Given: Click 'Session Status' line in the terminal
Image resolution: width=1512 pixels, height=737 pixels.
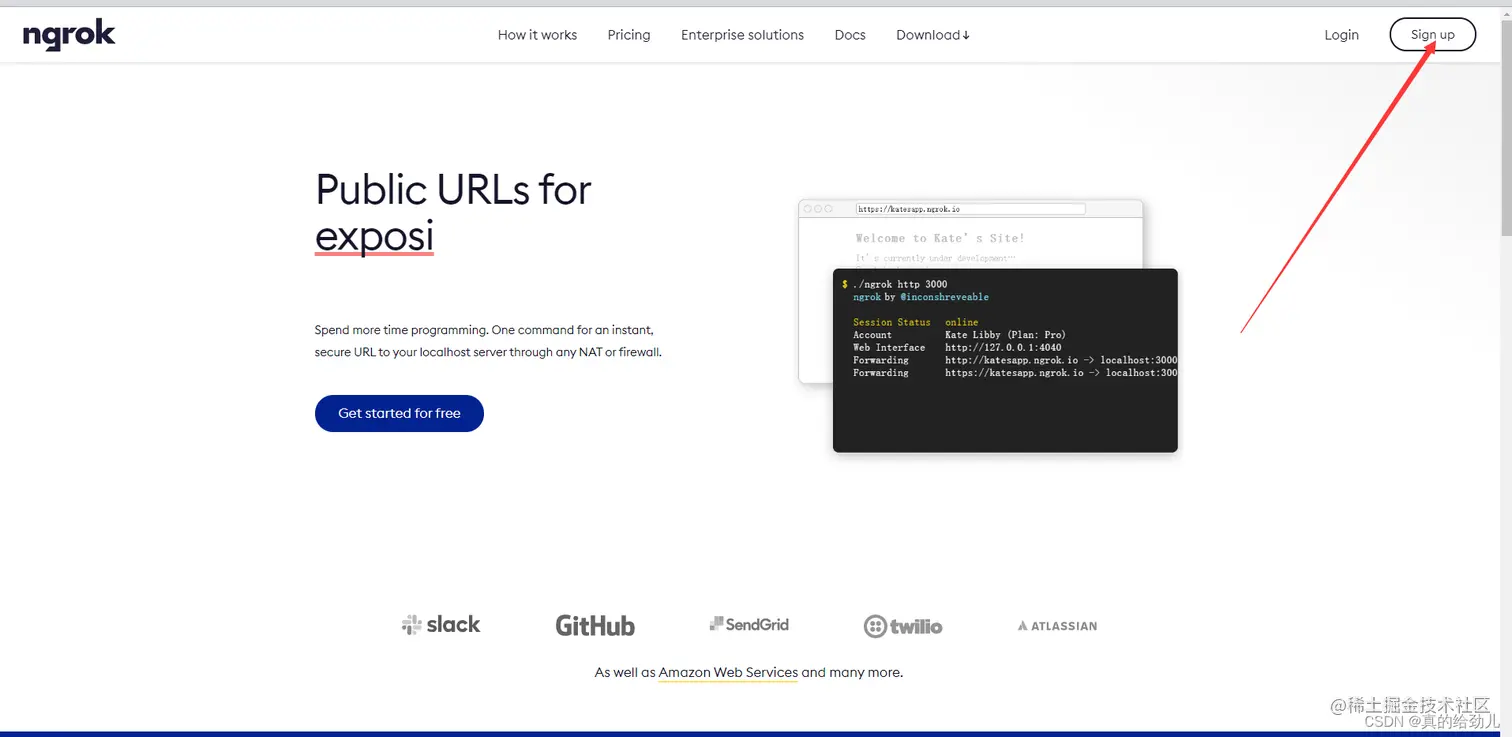Looking at the screenshot, I should (916, 322).
